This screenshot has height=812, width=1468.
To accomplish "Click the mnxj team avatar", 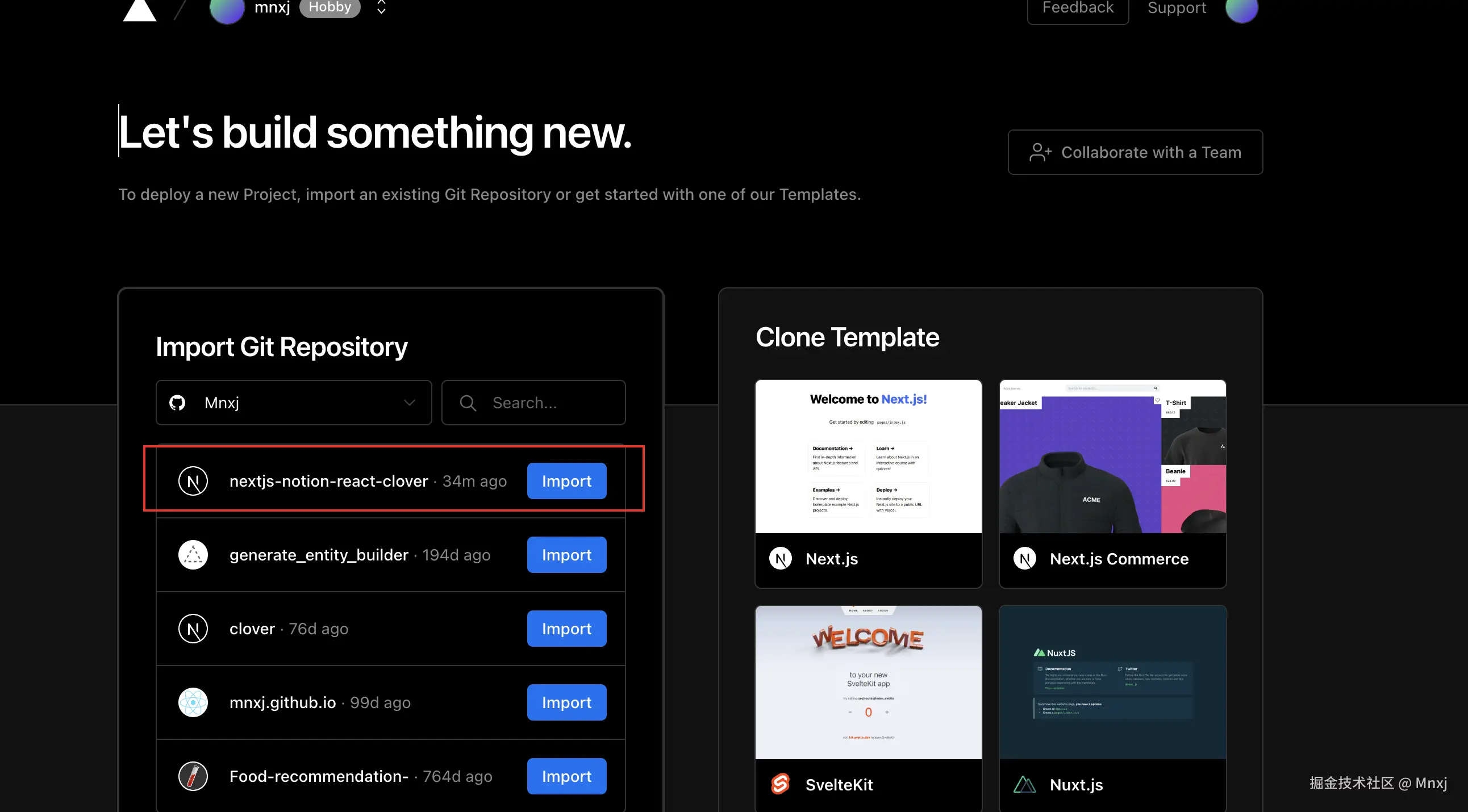I will pos(227,10).
